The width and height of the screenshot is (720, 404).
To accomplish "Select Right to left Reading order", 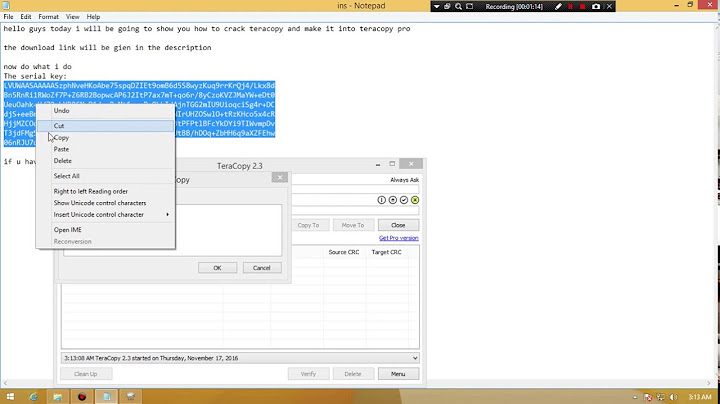I will coord(106,191).
